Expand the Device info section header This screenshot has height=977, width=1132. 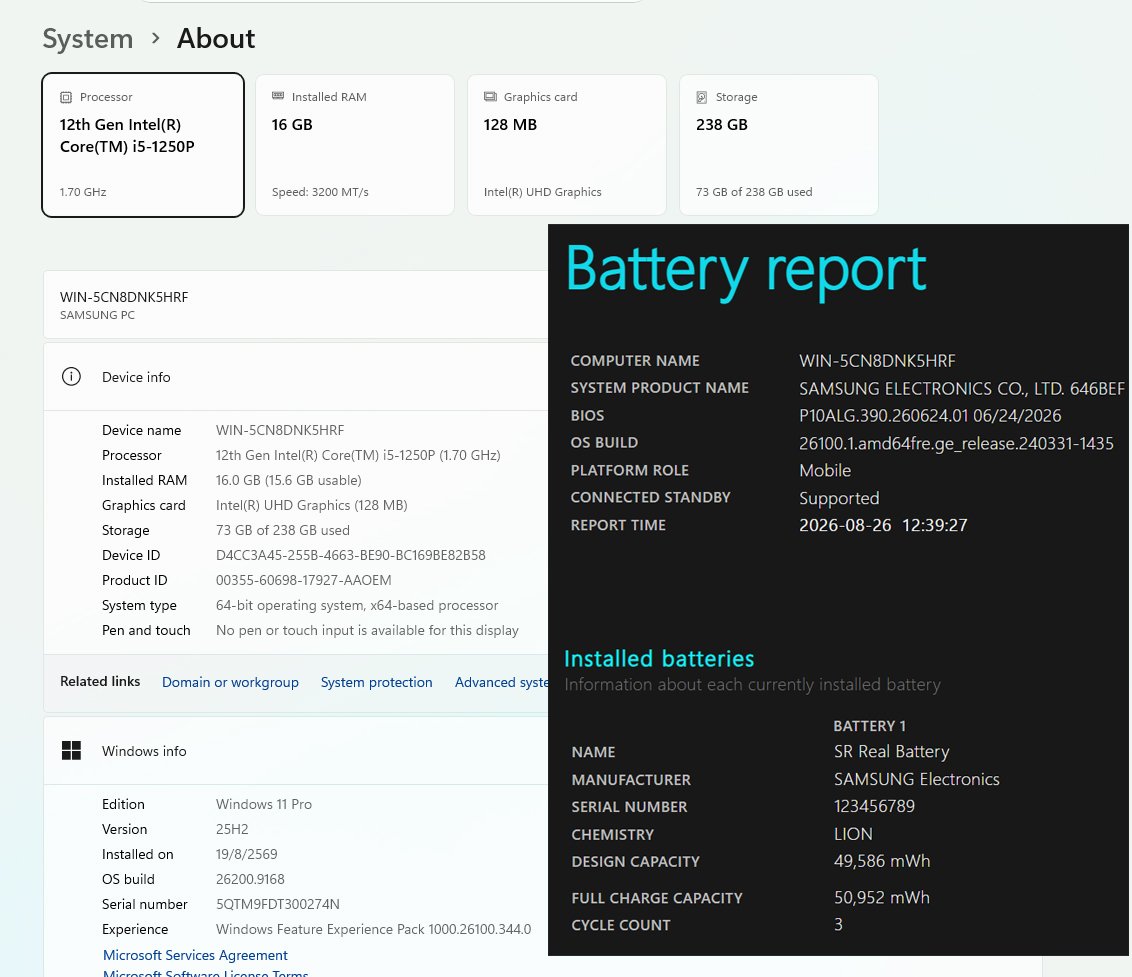pos(296,377)
